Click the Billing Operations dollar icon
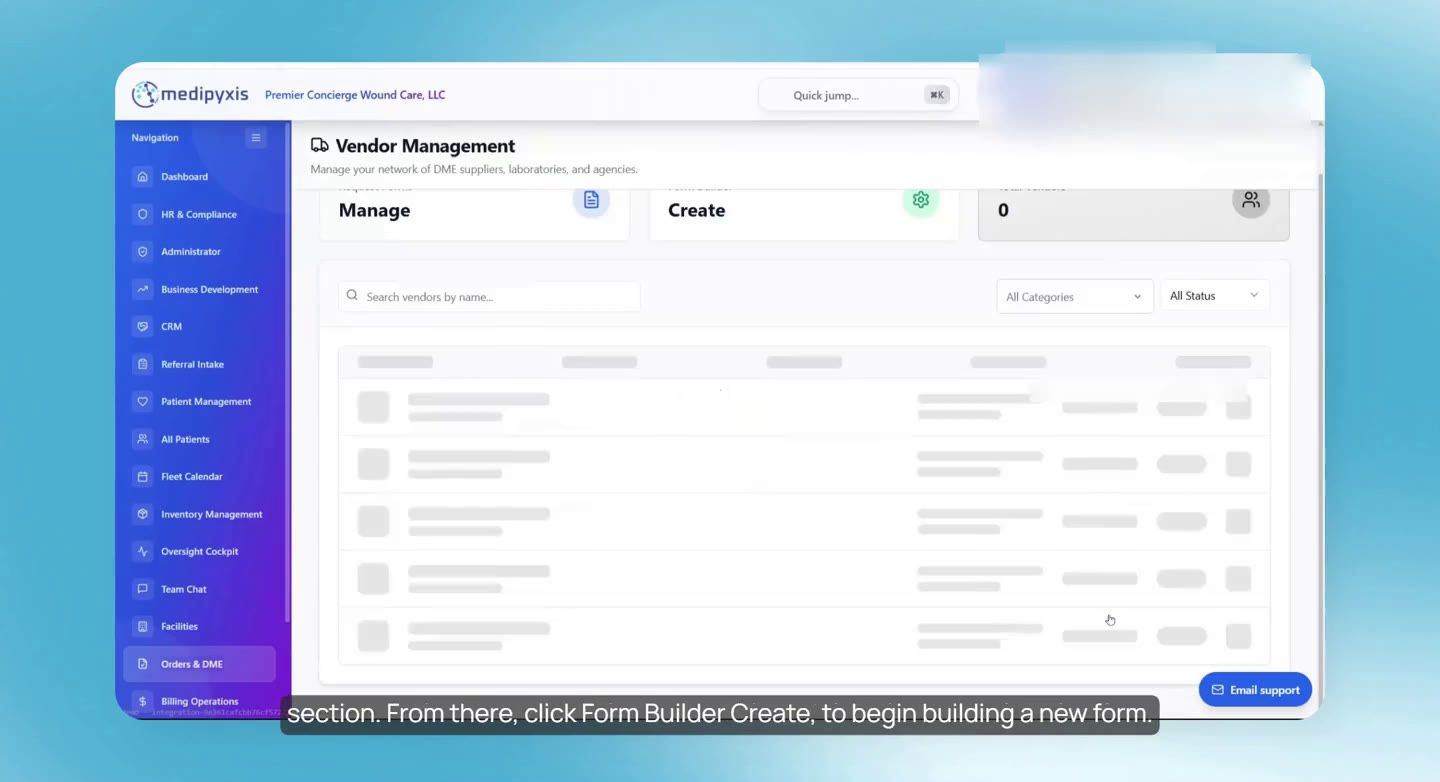 142,701
